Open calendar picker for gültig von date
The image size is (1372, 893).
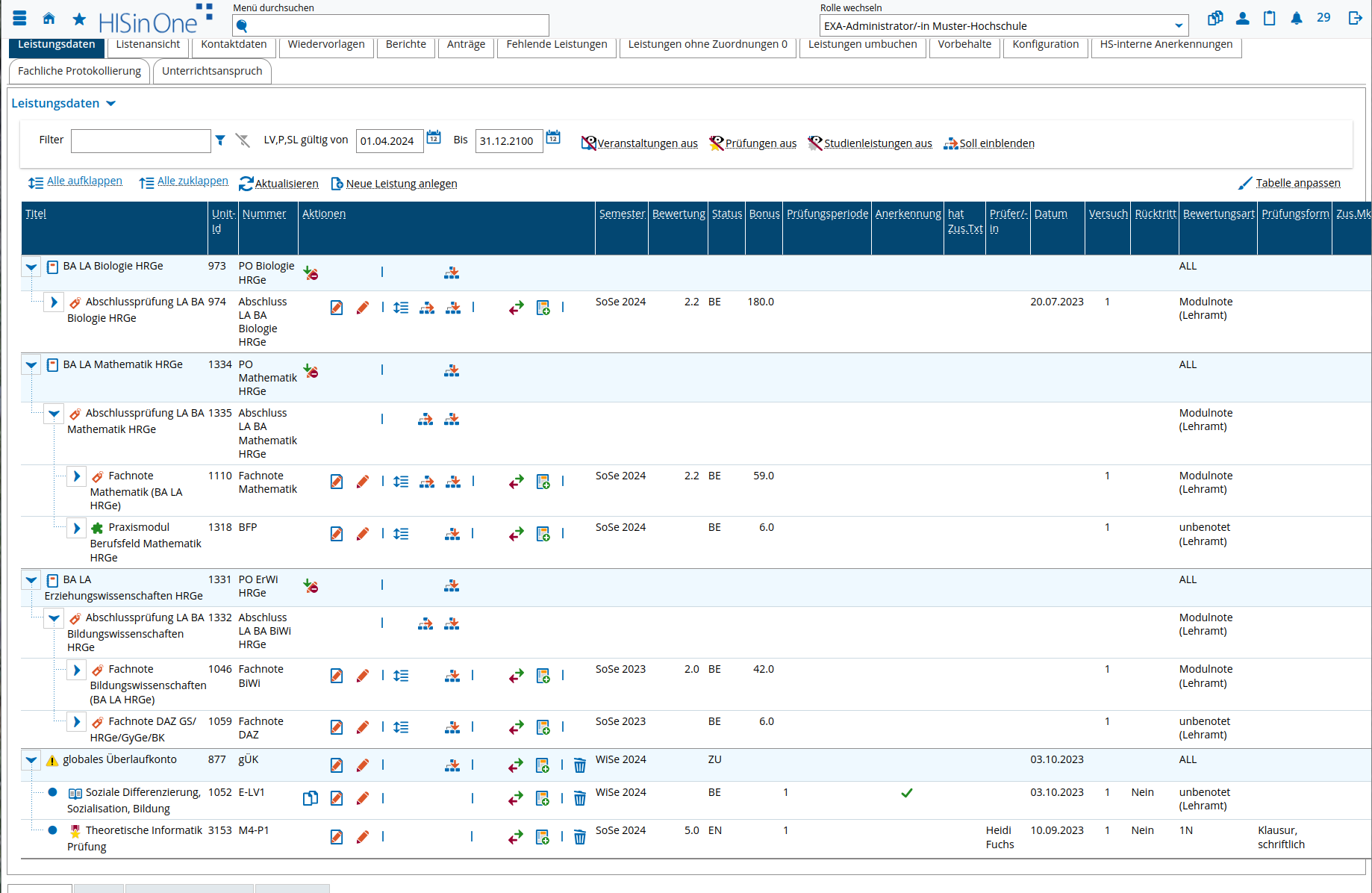tap(434, 138)
